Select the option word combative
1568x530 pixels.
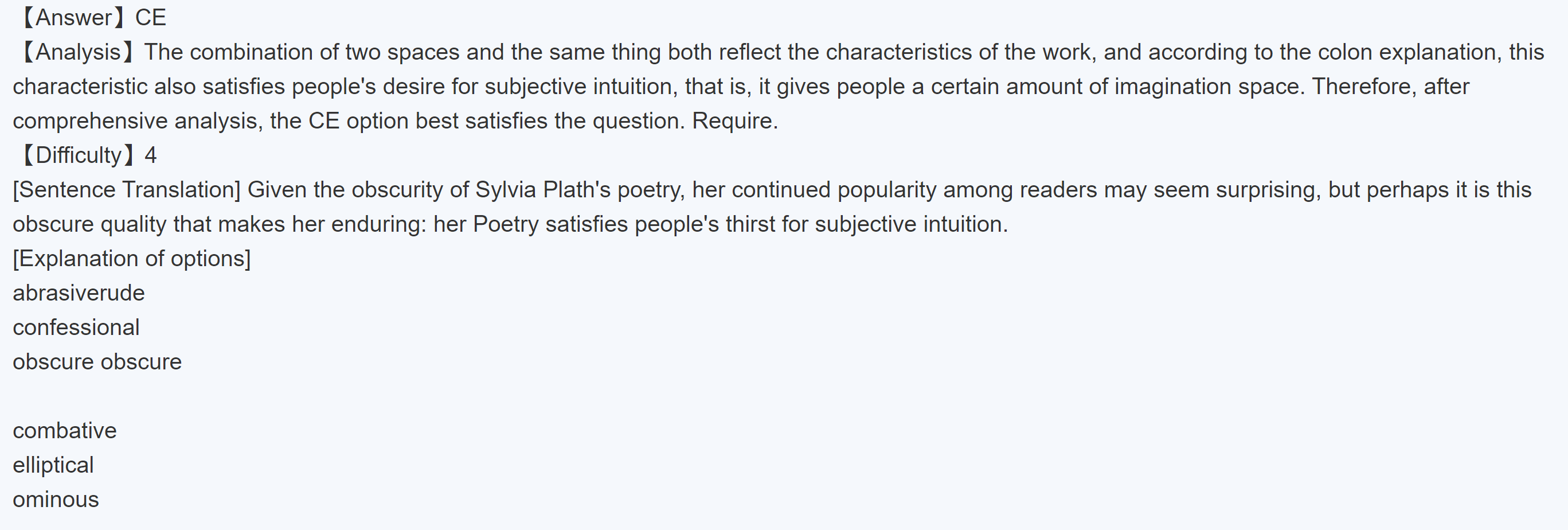point(65,431)
